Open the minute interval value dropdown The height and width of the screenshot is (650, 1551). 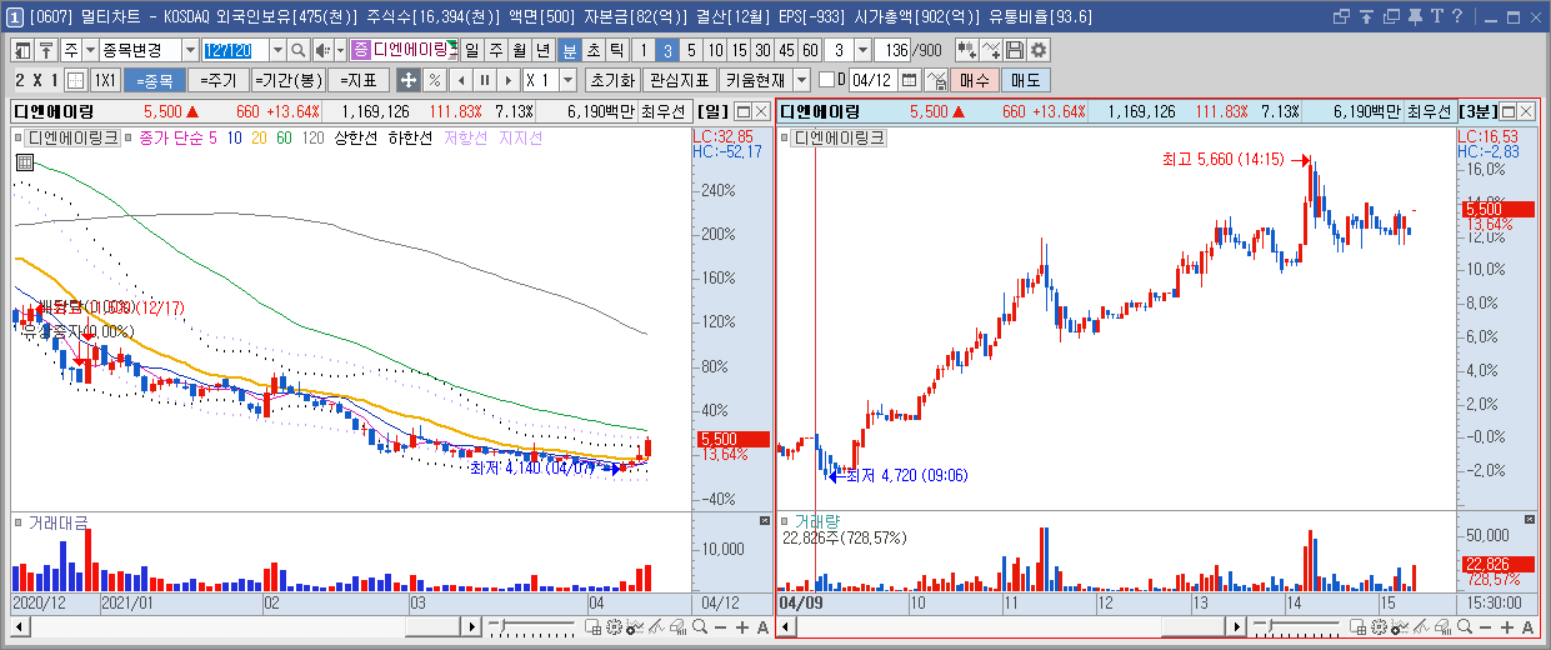(x=863, y=50)
